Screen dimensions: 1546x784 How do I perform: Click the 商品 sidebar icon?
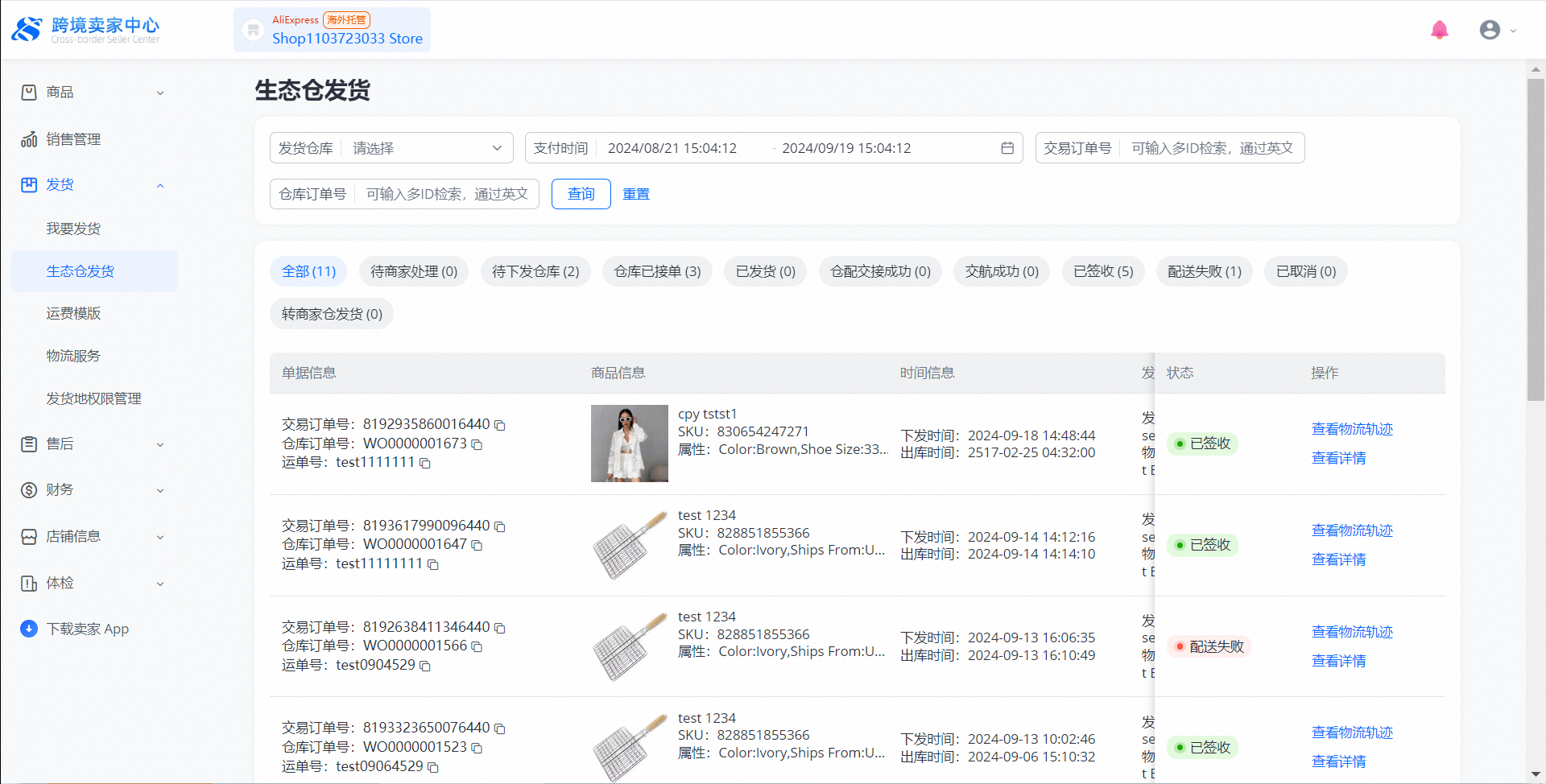pyautogui.click(x=29, y=93)
